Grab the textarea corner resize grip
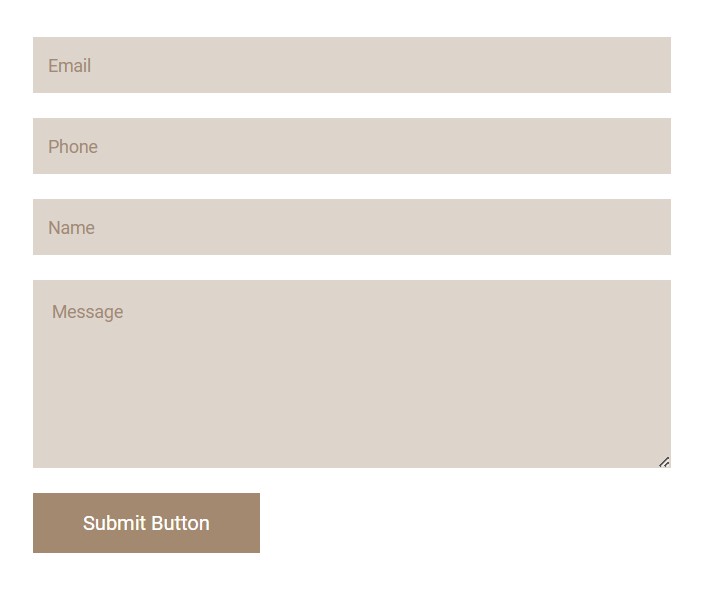 [664, 462]
